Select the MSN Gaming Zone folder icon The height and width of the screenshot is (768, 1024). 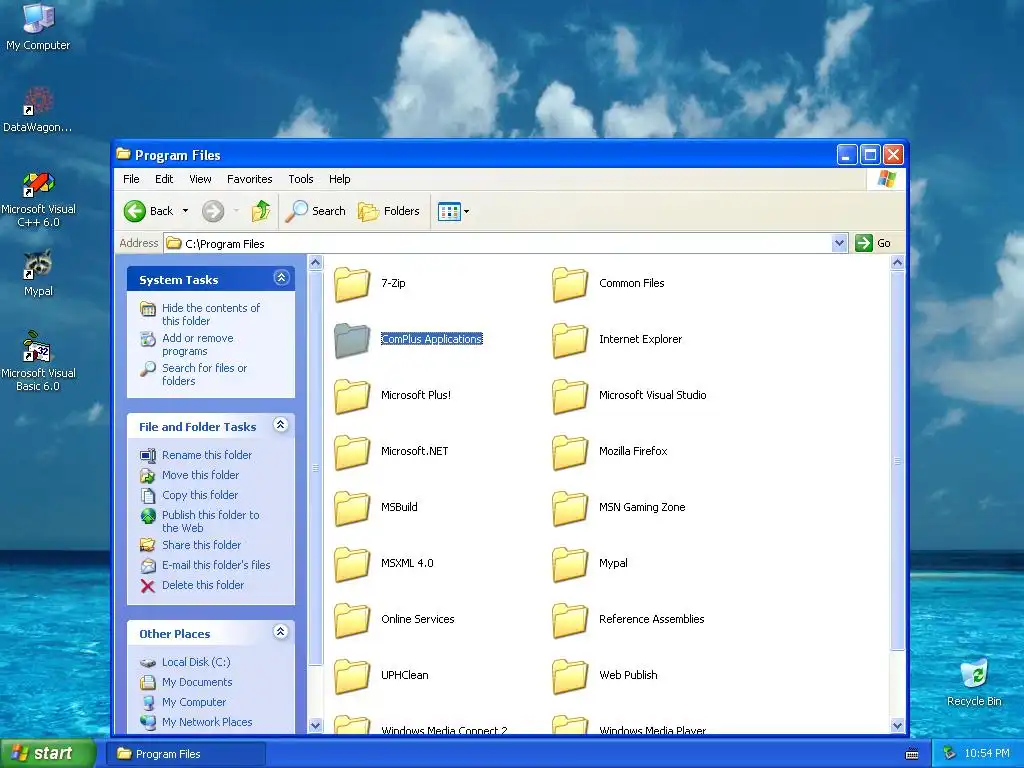tap(570, 508)
